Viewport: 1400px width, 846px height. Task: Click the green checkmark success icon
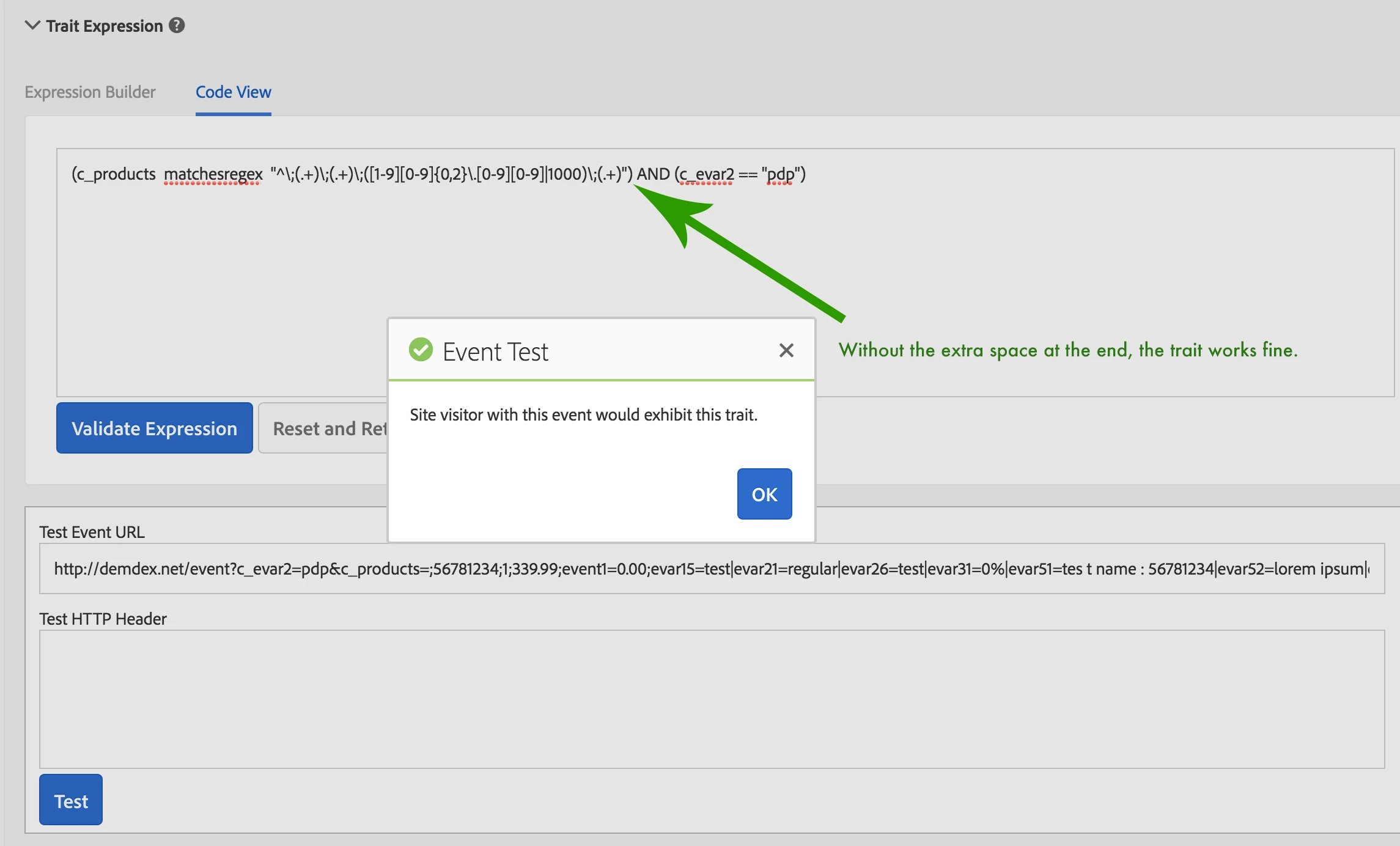click(x=421, y=350)
